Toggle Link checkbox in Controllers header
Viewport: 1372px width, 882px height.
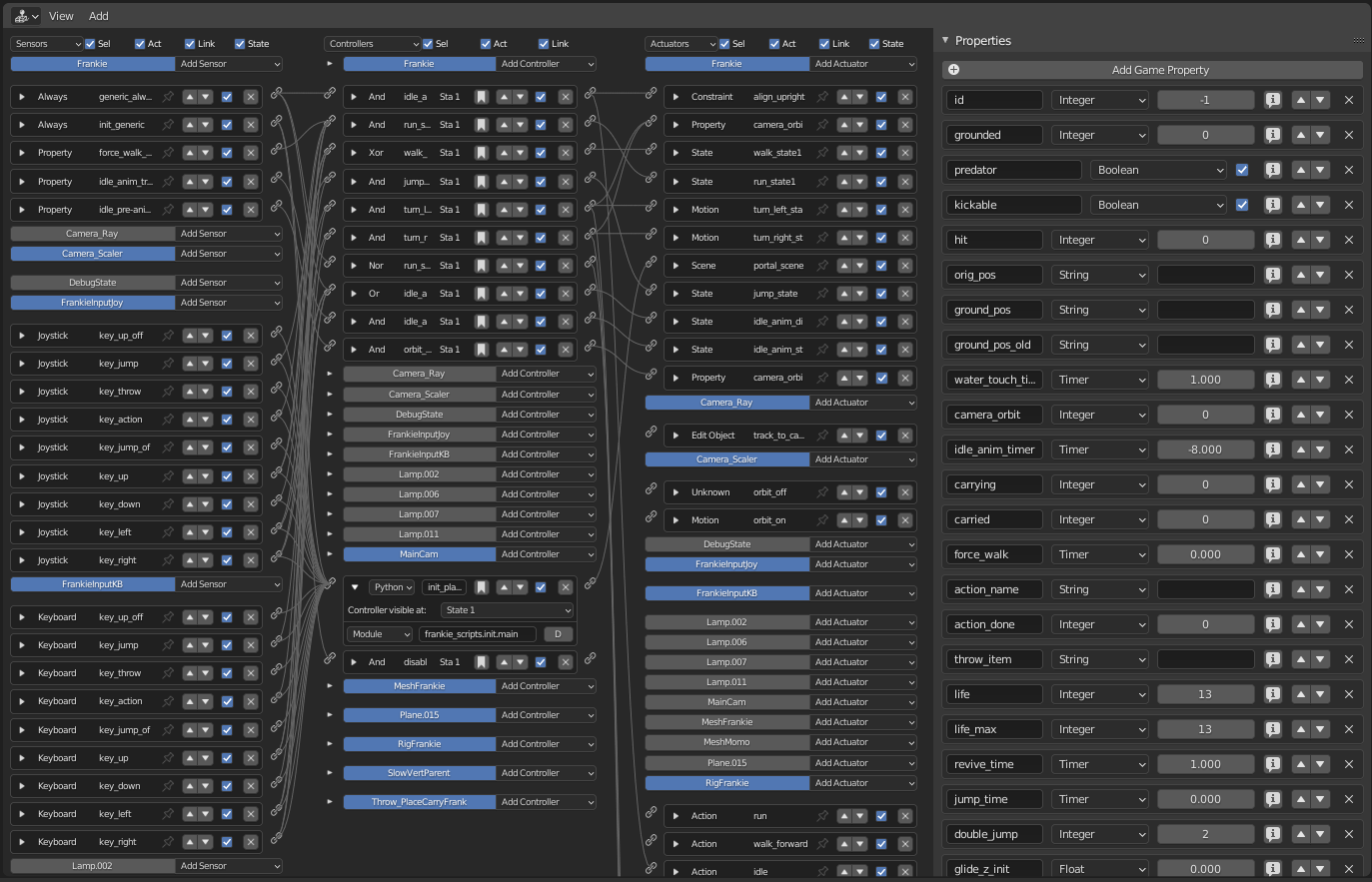[544, 44]
